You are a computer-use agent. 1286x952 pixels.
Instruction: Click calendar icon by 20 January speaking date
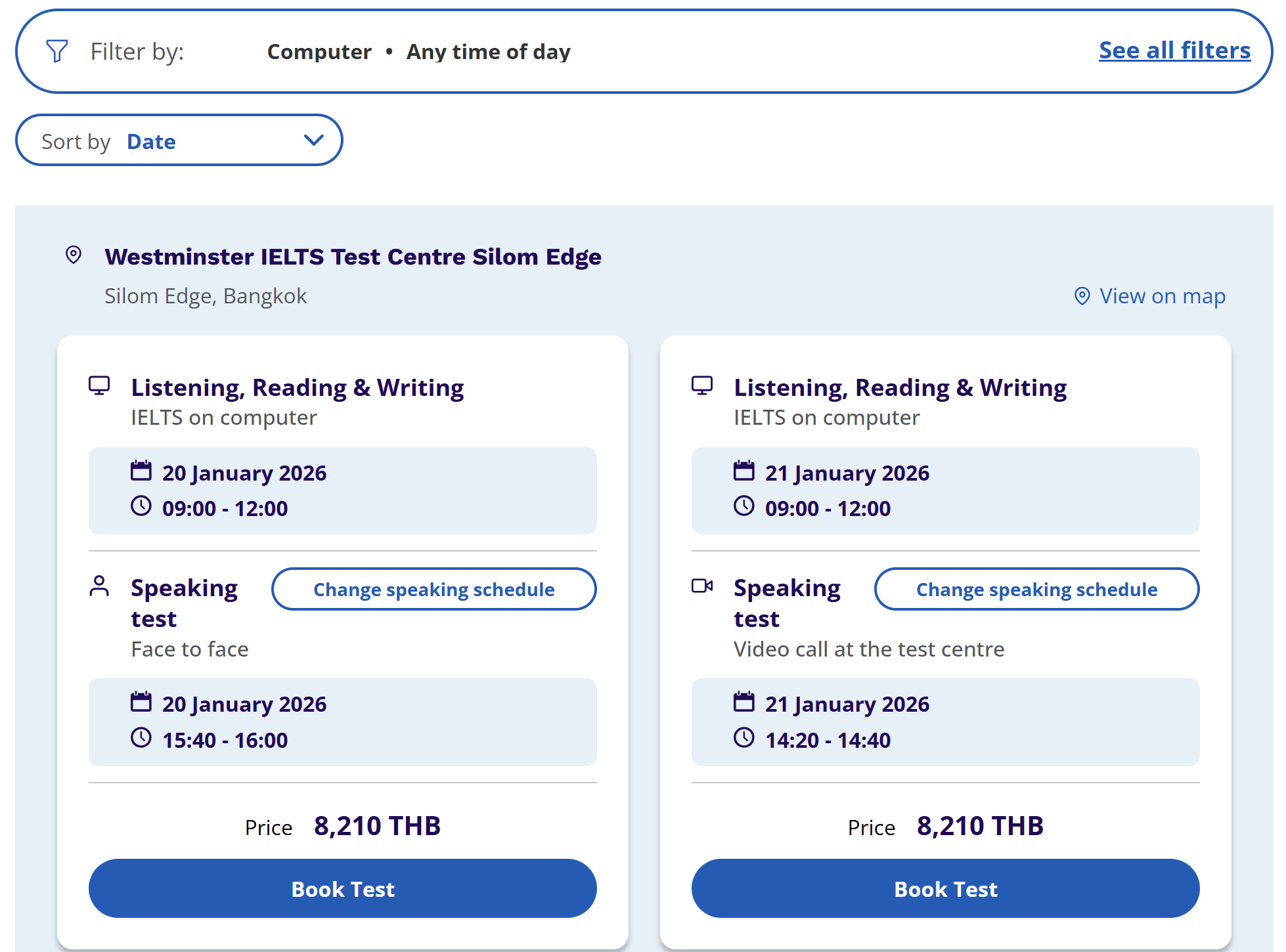click(x=141, y=702)
